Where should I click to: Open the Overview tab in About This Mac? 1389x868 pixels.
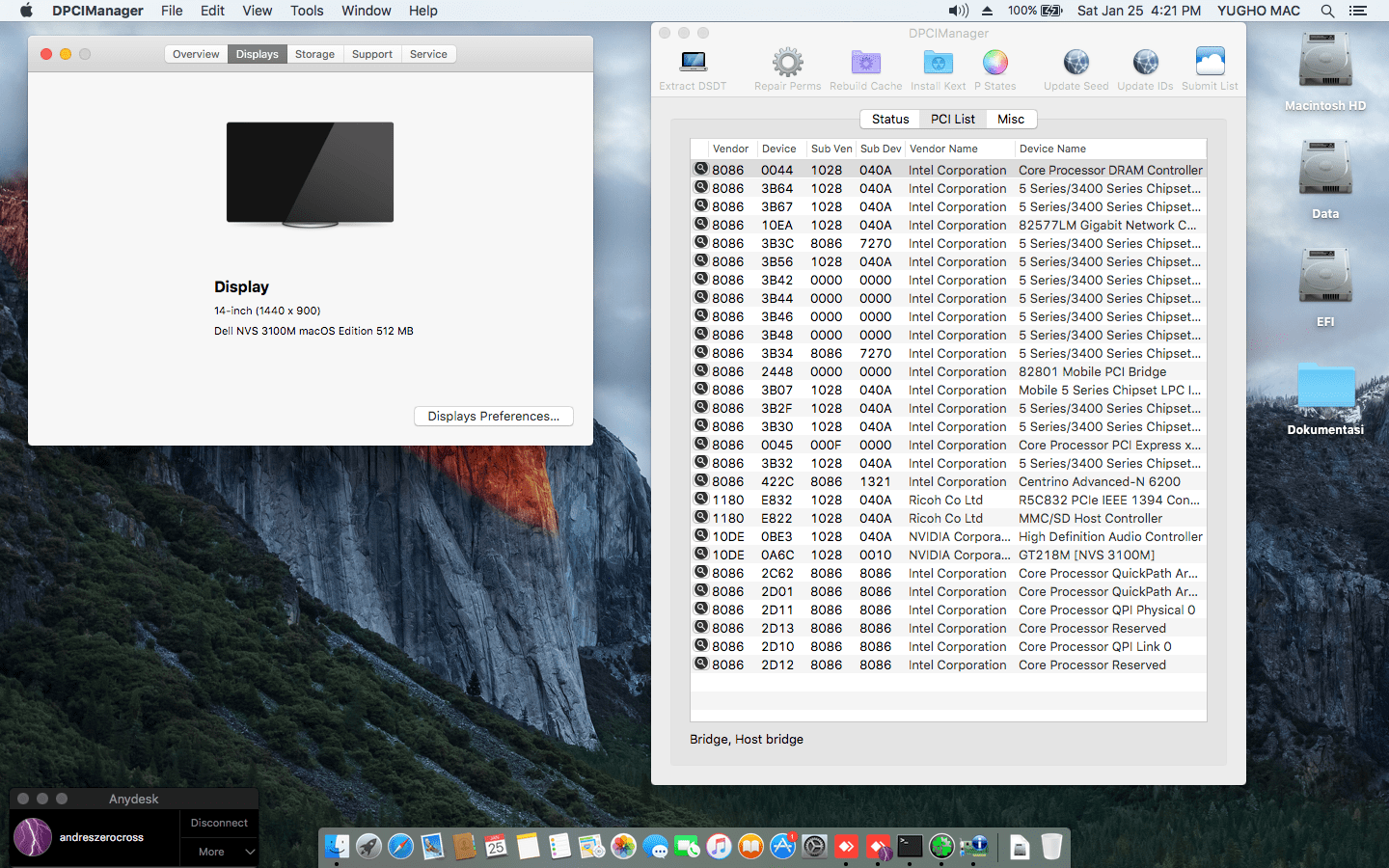click(196, 54)
